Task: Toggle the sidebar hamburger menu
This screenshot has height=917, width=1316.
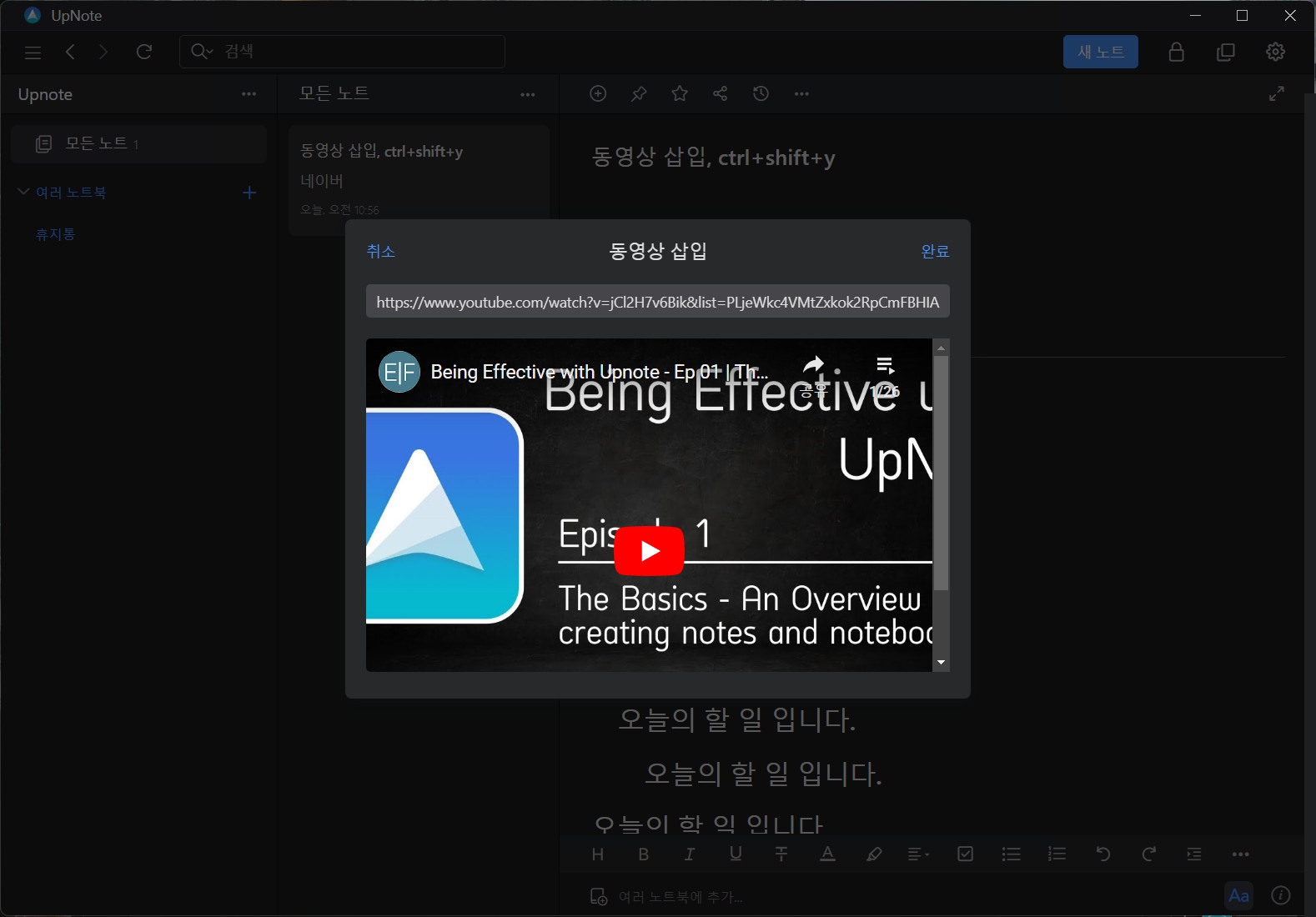Action: click(x=33, y=53)
